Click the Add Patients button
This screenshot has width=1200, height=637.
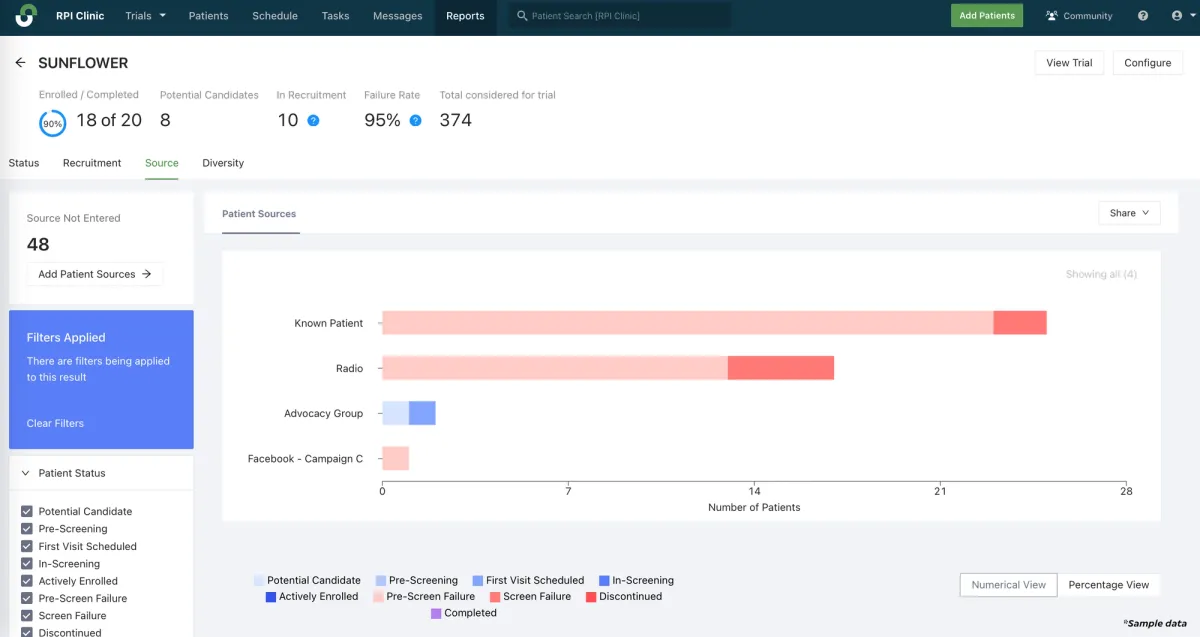pyautogui.click(x=986, y=16)
